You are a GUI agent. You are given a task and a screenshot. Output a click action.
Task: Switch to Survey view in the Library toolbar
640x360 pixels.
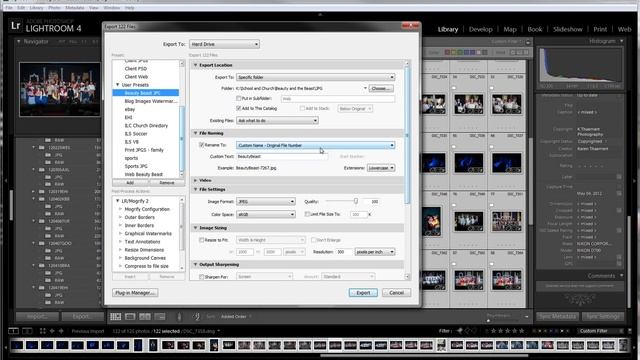click(160, 317)
